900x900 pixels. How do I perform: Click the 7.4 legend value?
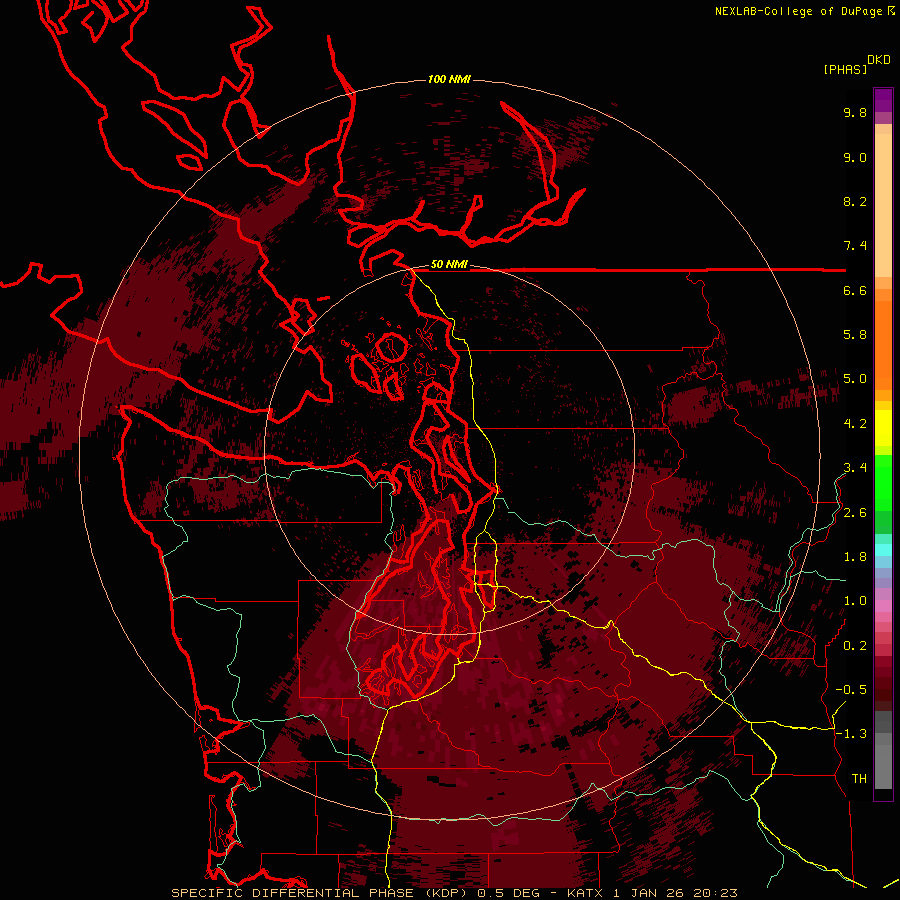[x=855, y=246]
